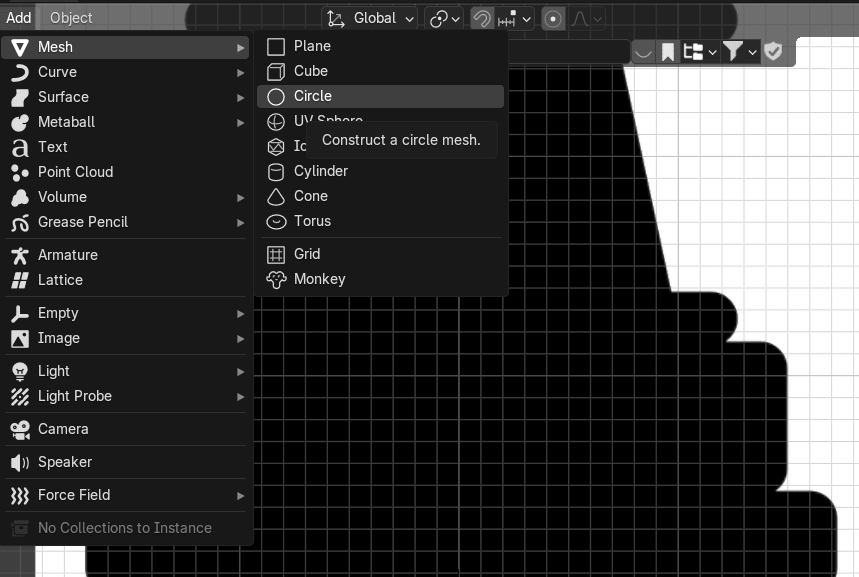Open the Object menu

coord(71,17)
